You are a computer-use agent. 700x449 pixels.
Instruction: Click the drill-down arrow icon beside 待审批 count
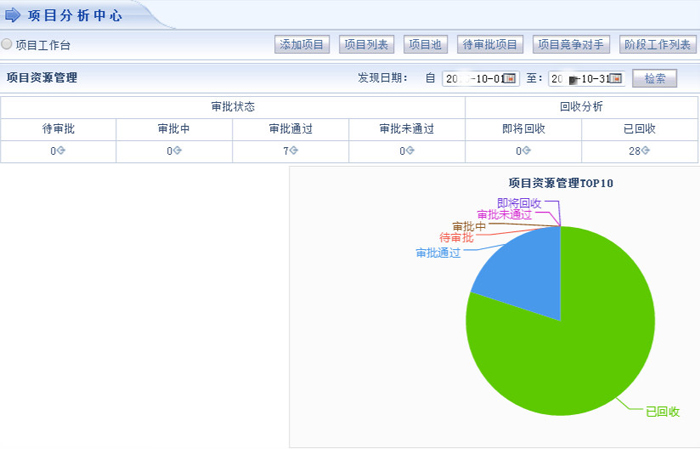pos(62,151)
